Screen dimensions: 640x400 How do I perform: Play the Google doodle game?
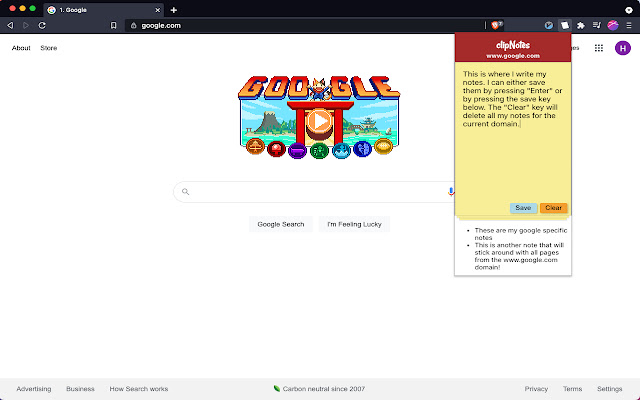click(319, 121)
